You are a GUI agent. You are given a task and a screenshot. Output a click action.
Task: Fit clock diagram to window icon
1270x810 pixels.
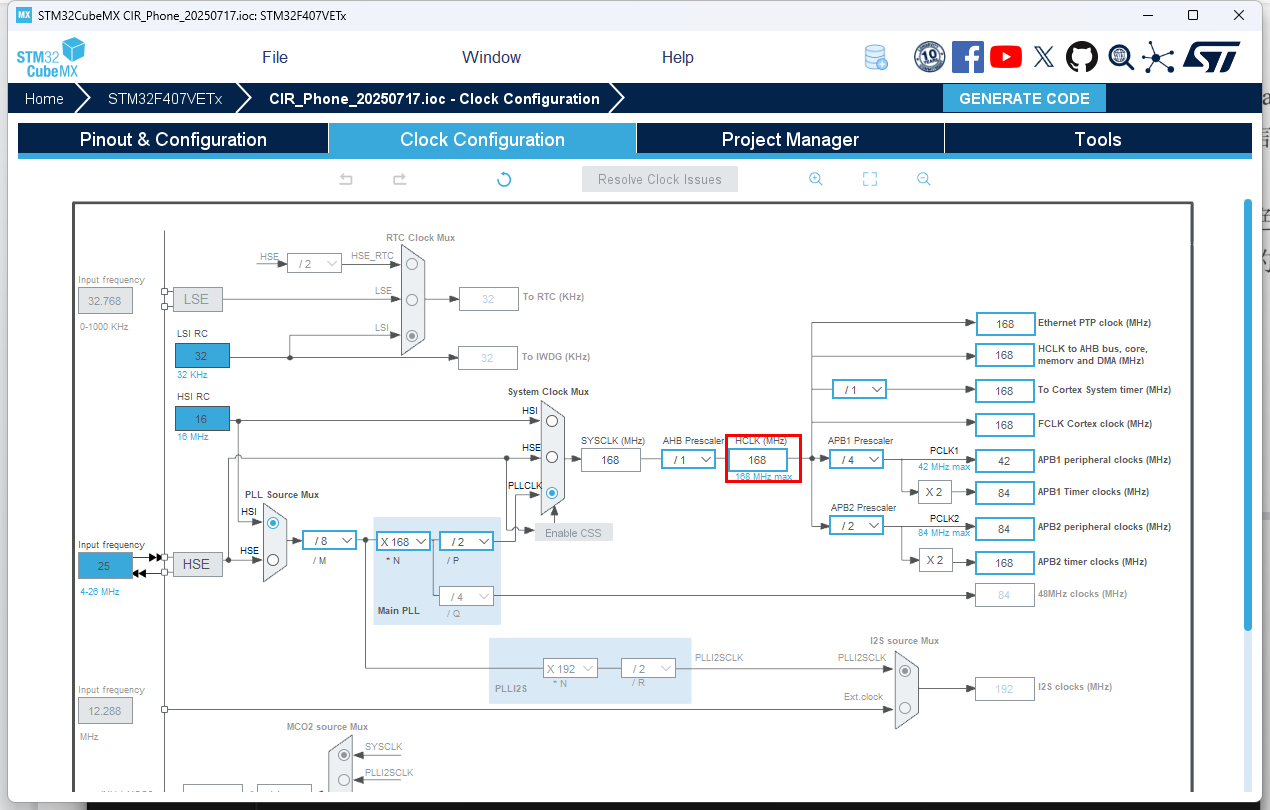[870, 179]
